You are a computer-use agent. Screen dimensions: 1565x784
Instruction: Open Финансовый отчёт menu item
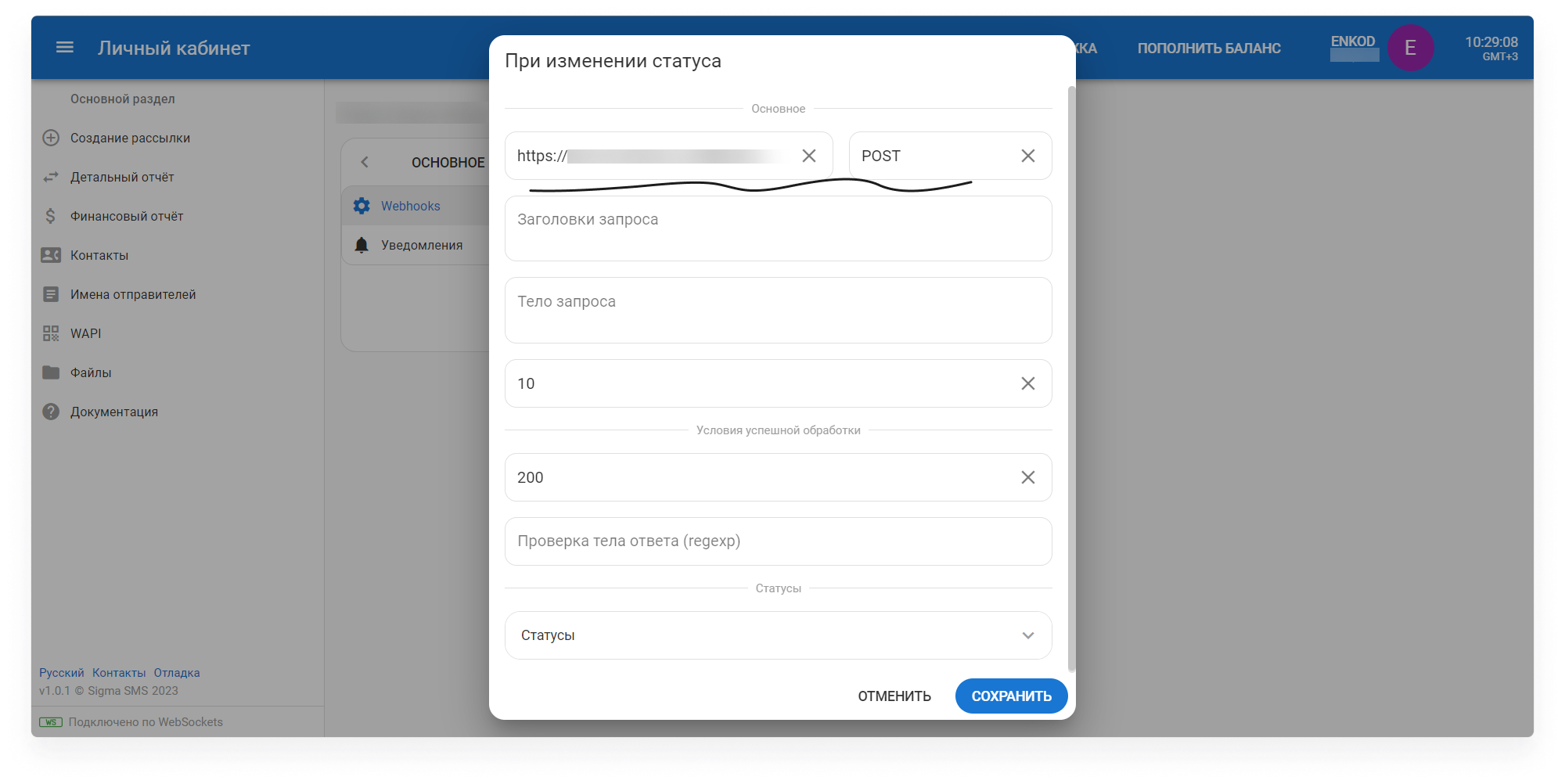coord(178,216)
